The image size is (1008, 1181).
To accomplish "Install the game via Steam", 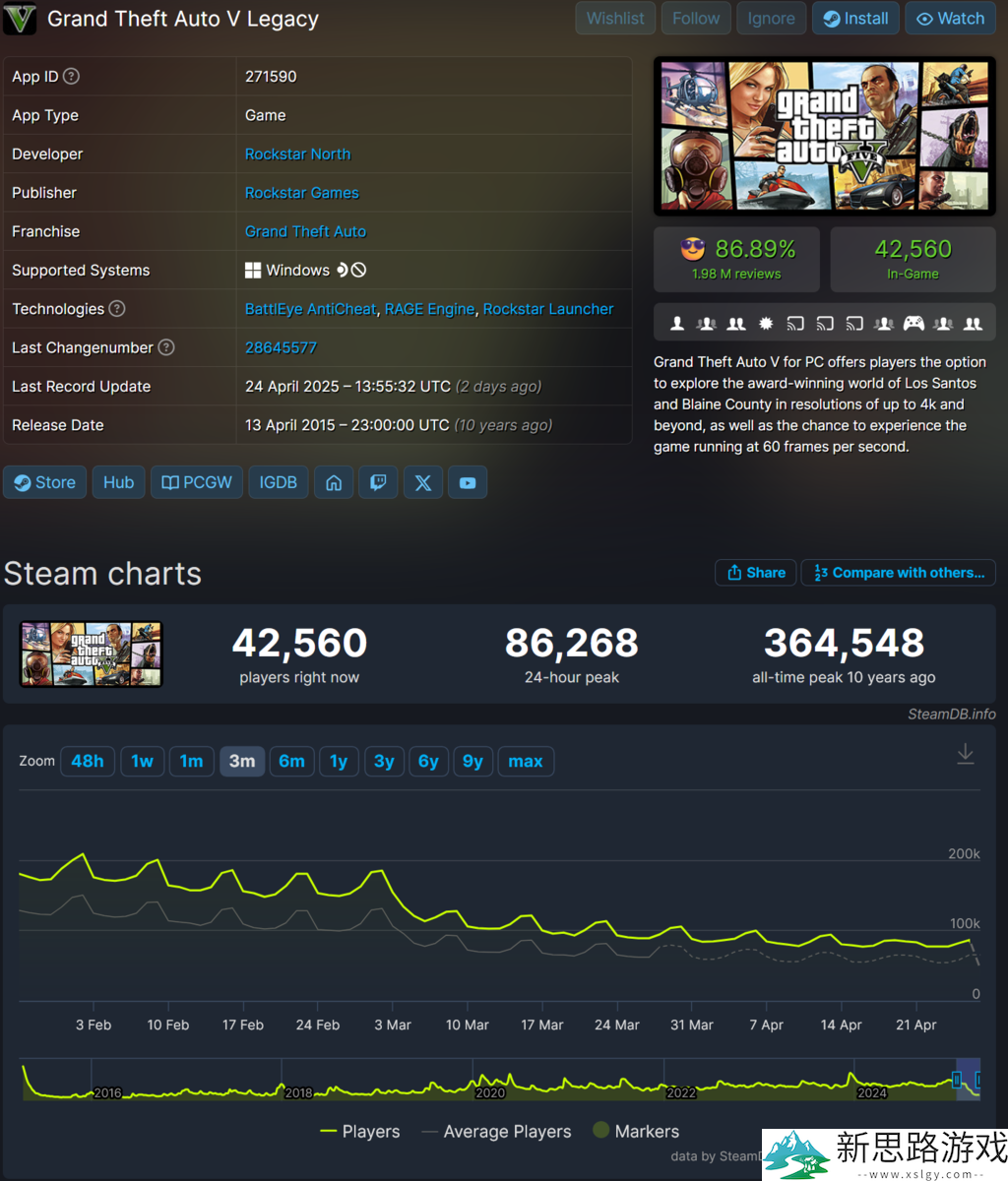I will pos(855,18).
